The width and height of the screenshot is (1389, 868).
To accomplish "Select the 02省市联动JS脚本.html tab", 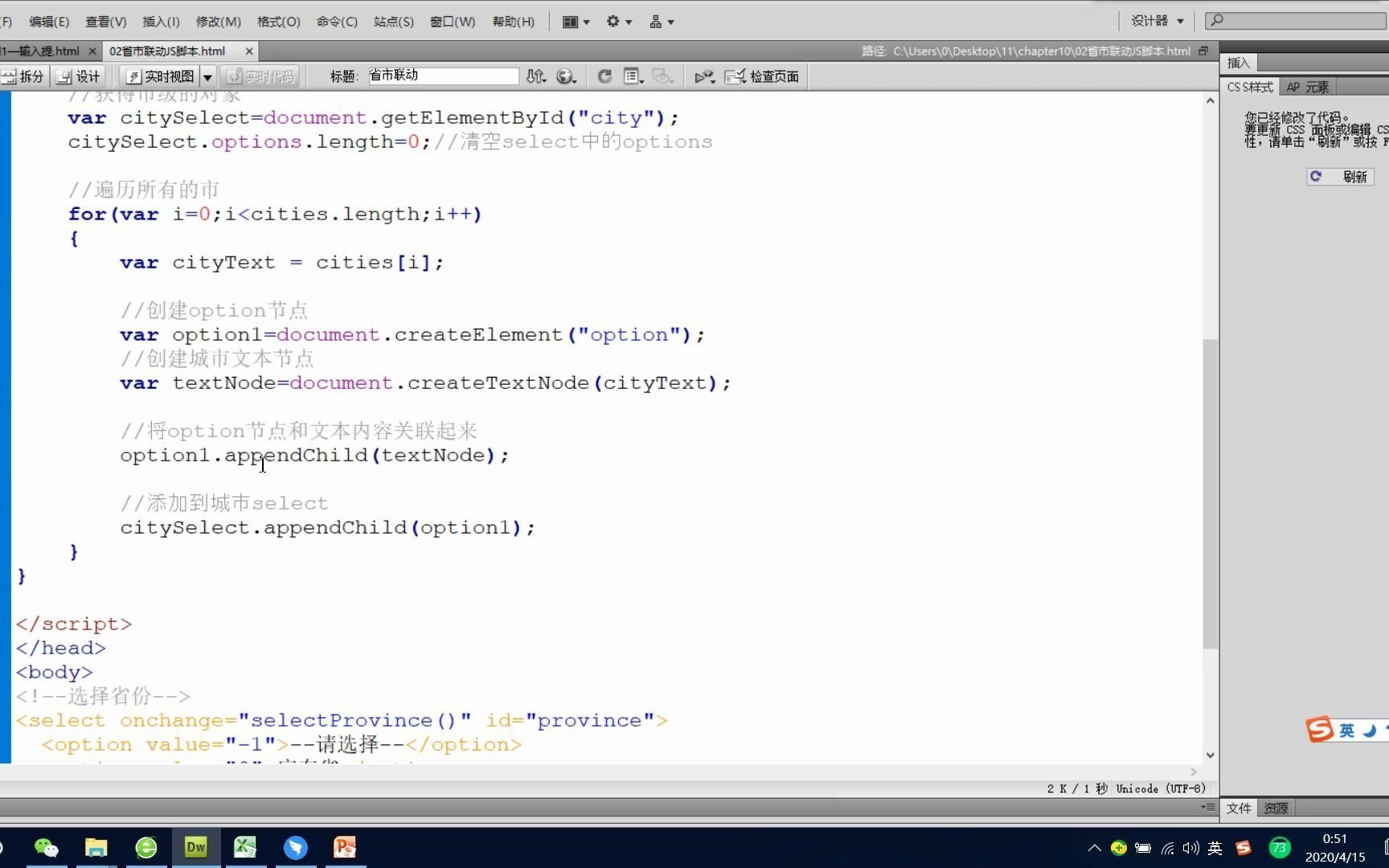I will (x=168, y=51).
